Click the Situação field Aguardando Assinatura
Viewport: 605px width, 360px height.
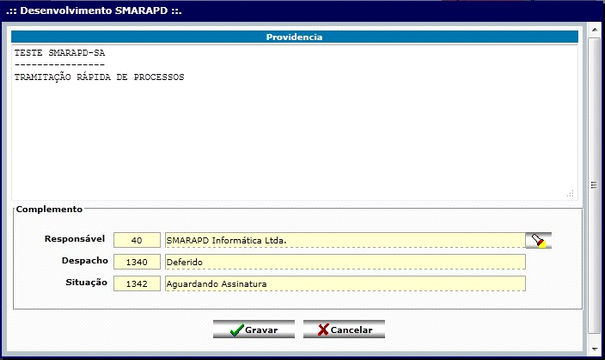coord(345,284)
